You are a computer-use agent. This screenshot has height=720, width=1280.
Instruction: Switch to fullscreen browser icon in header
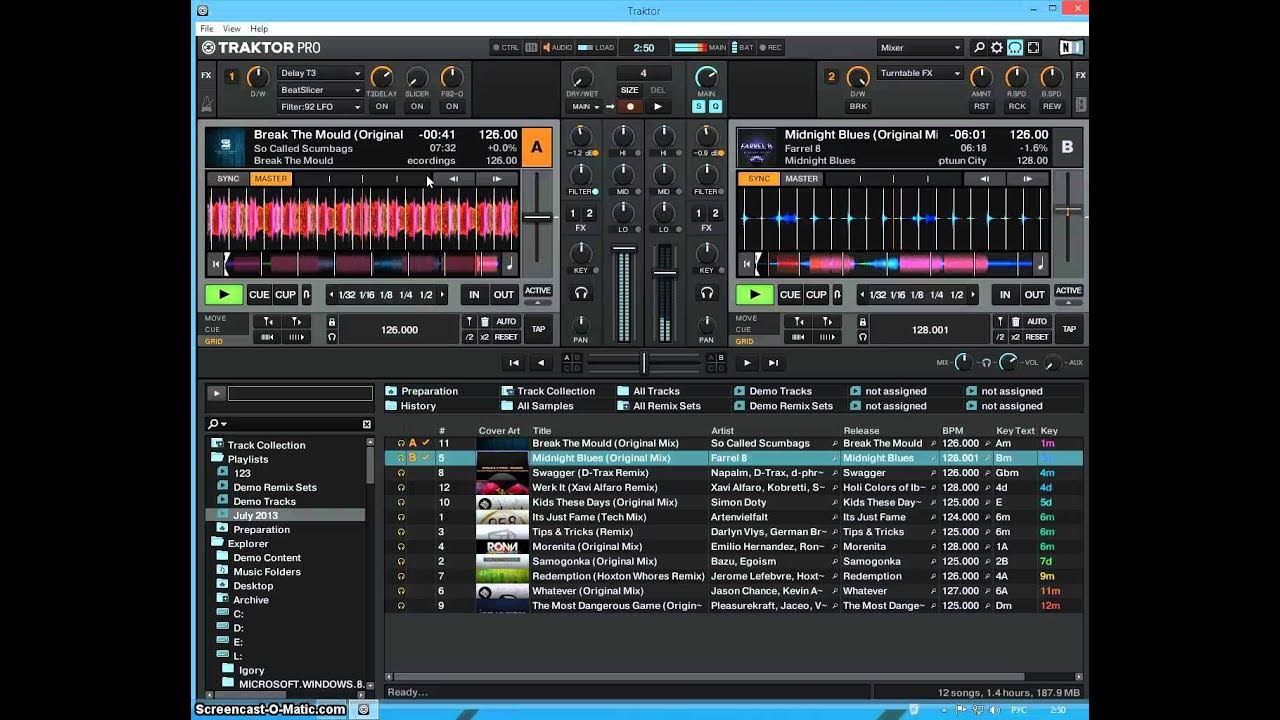coord(1033,47)
